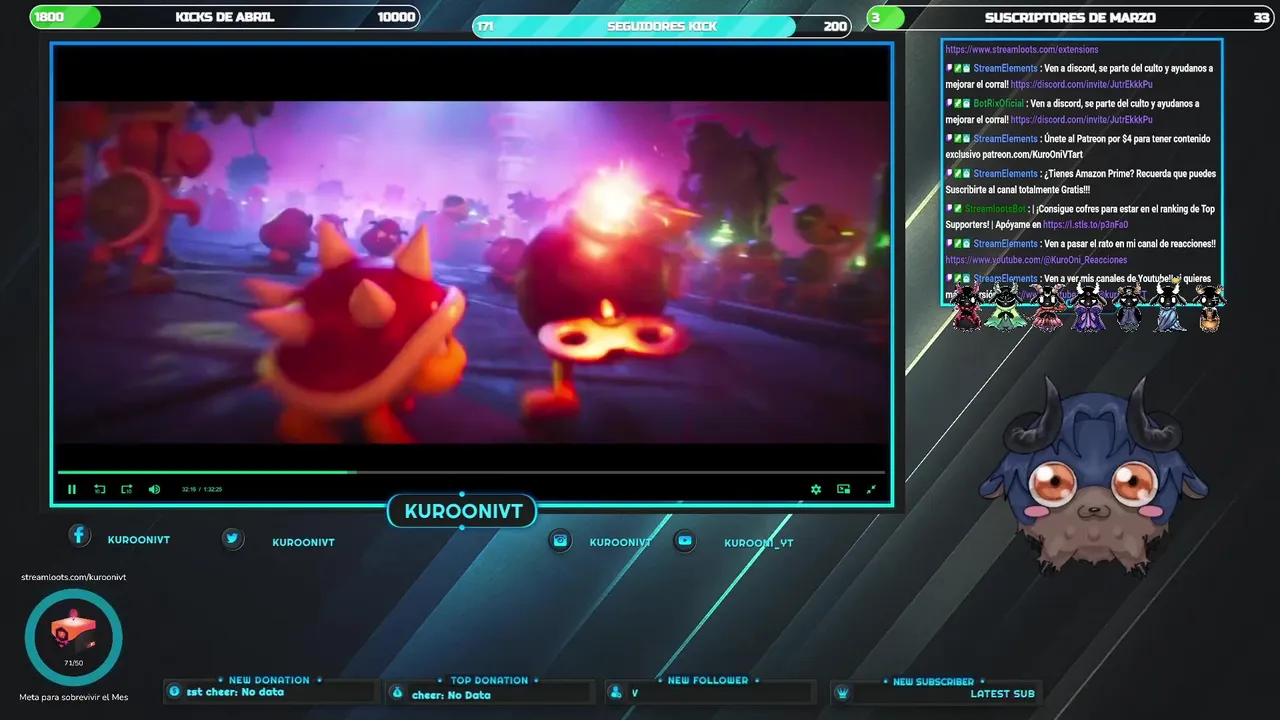Viewport: 1280px width, 720px height.
Task: Click the streamloots.com/kuroonivt text
Action: 74,577
